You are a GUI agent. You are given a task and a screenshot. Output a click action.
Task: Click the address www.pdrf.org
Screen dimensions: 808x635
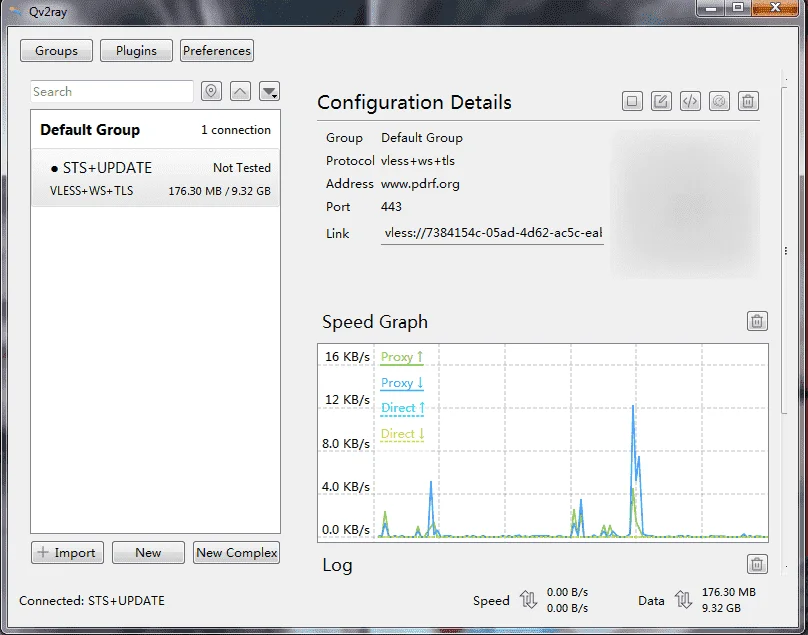click(420, 184)
